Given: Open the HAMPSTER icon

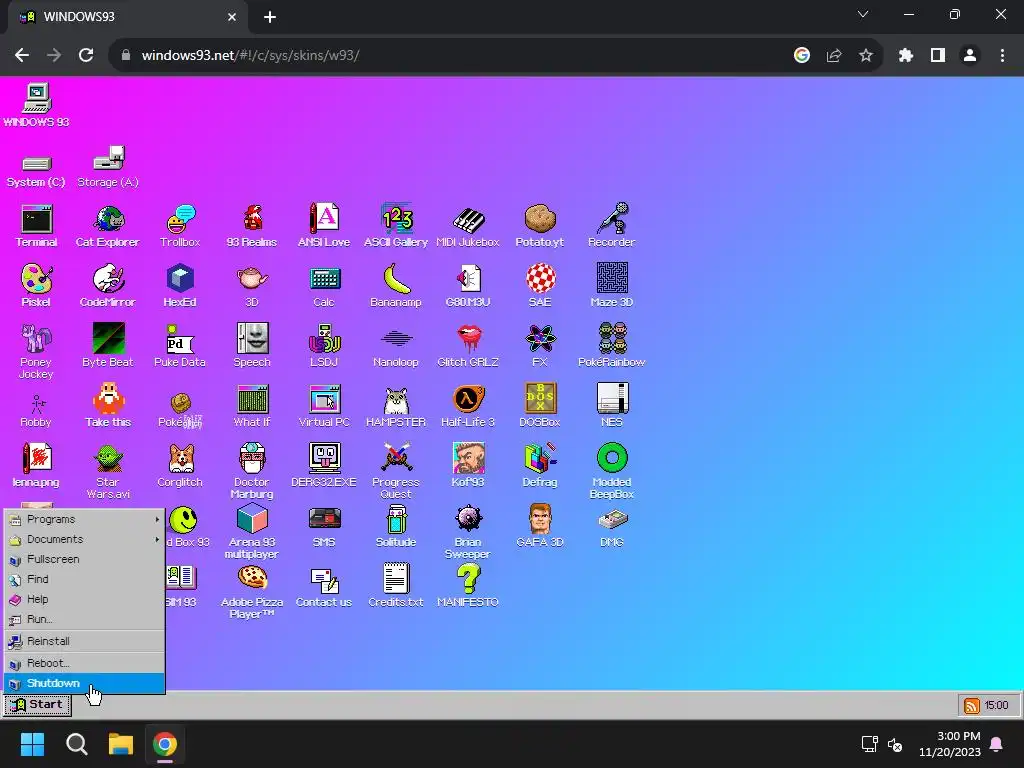Looking at the screenshot, I should pos(396,406).
